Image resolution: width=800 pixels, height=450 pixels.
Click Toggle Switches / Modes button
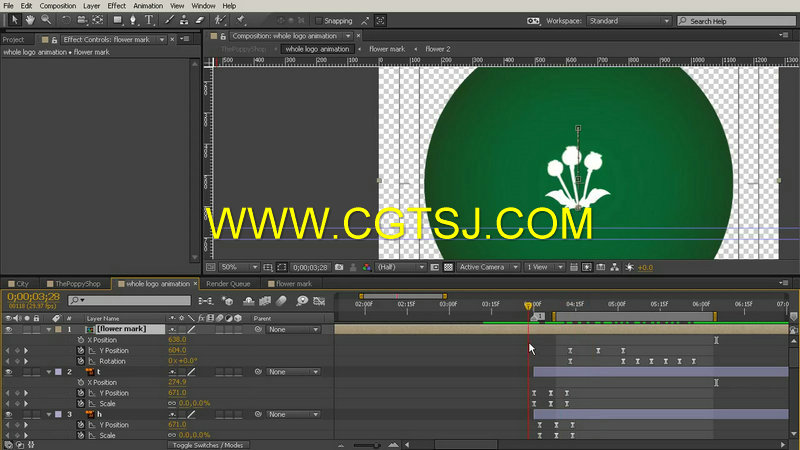point(208,445)
